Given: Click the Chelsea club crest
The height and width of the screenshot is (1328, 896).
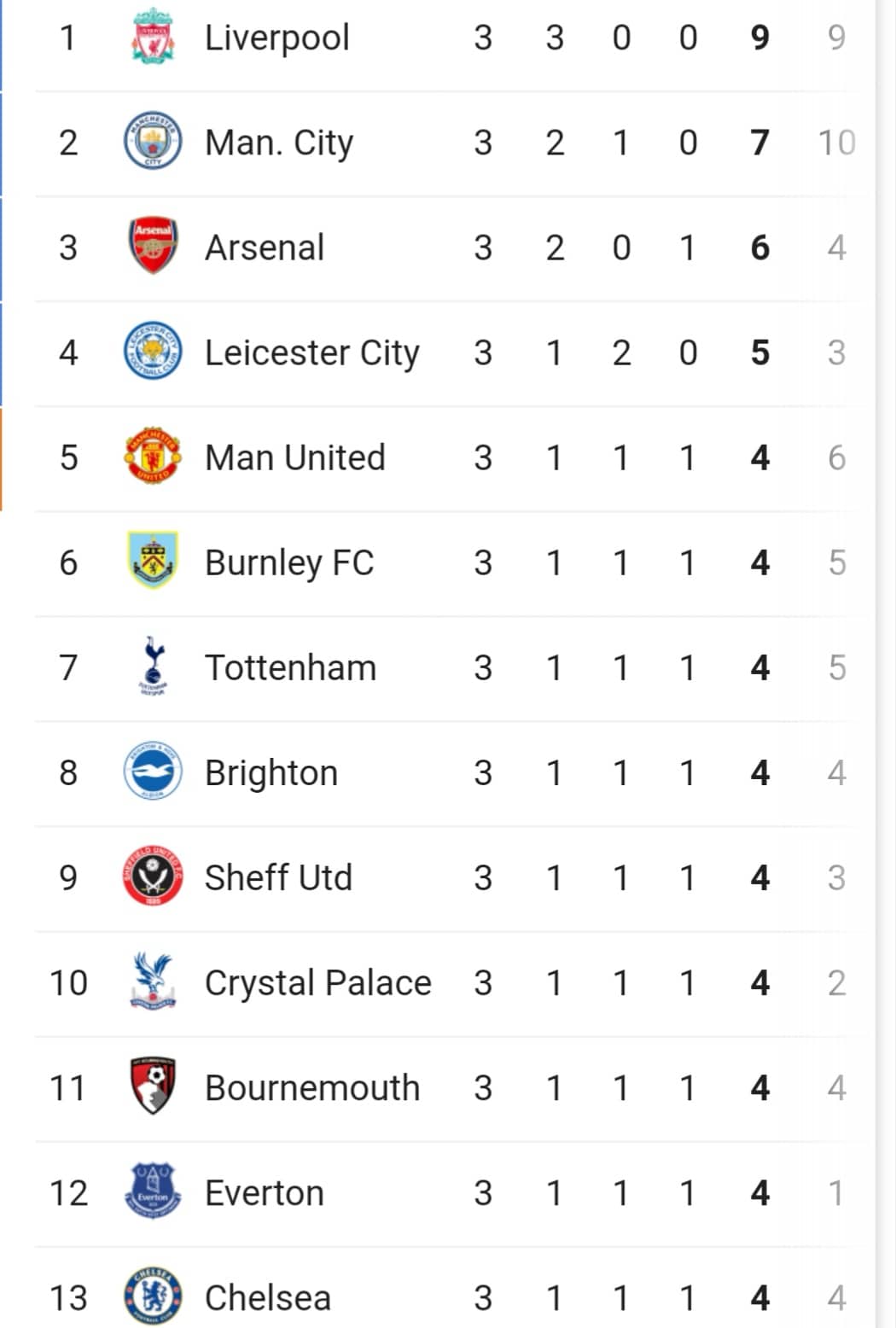Looking at the screenshot, I should click(x=153, y=1296).
